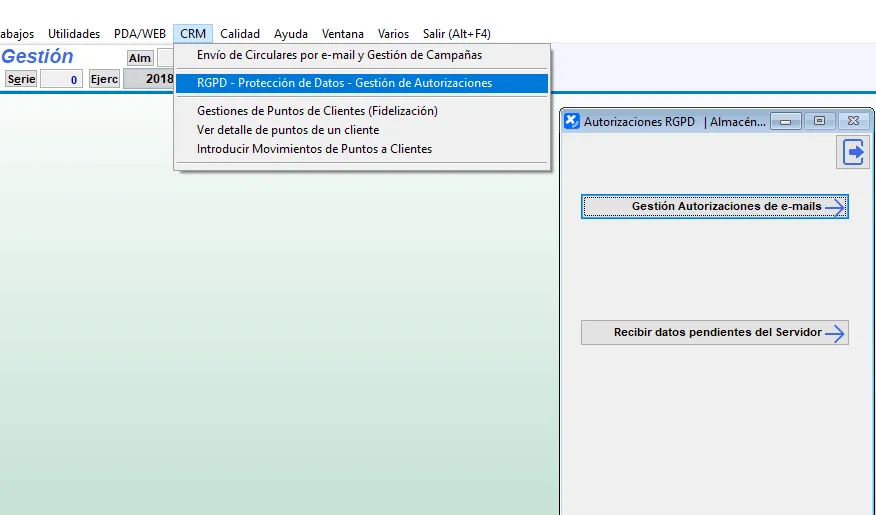This screenshot has height=515, width=876.
Task: Click the exit door icon in Autorizaciones window
Action: (x=854, y=152)
